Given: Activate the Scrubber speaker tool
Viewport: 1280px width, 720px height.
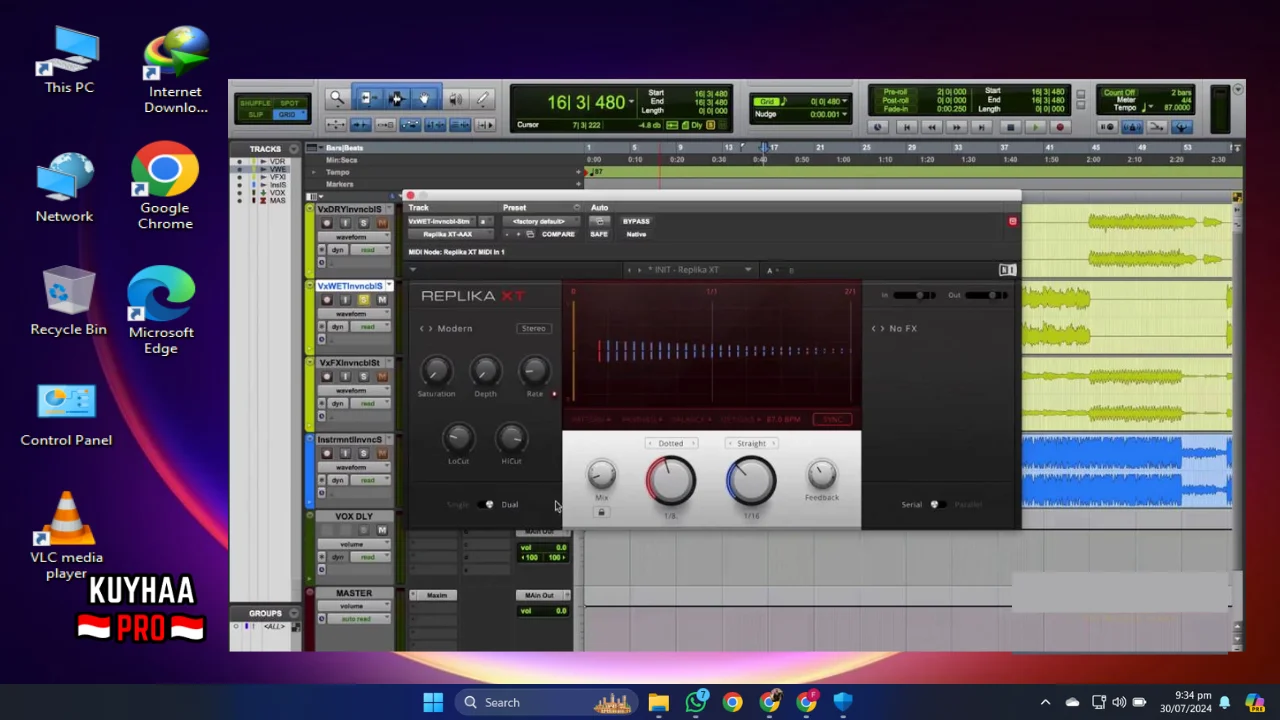Looking at the screenshot, I should pyautogui.click(x=456, y=98).
